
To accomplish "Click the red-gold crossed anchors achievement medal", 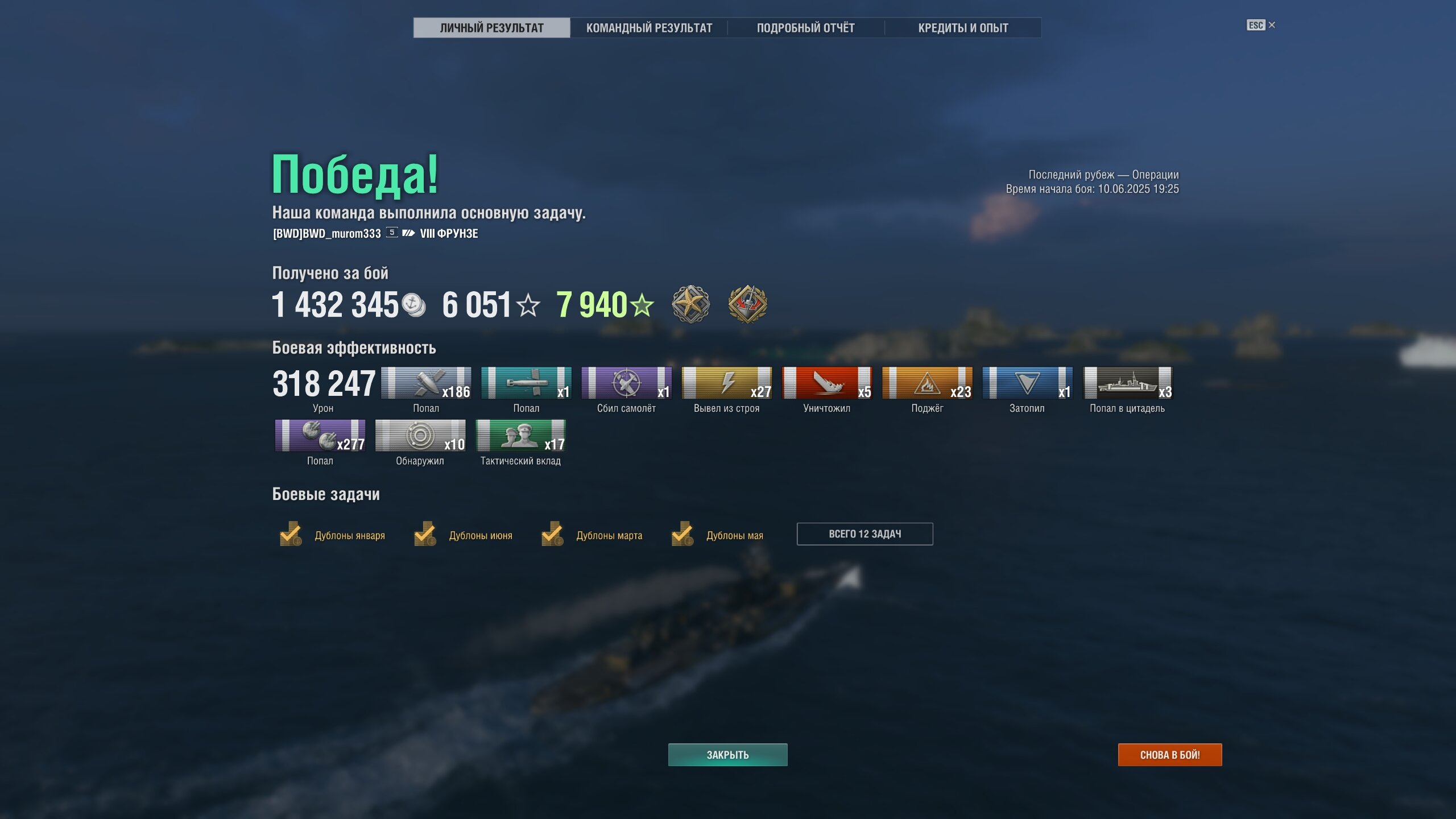I will (x=747, y=304).
